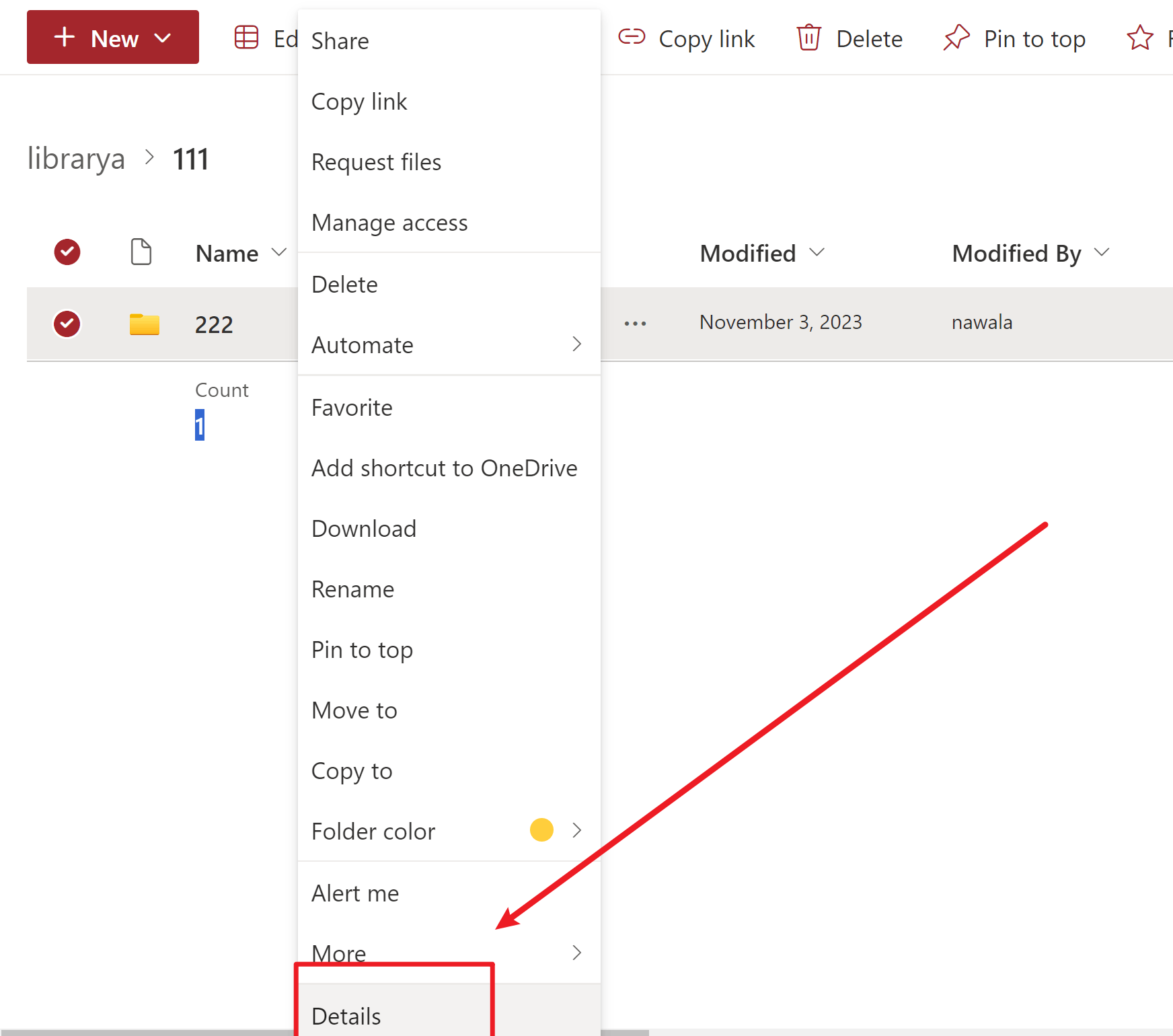Select the Automate menu entry

pyautogui.click(x=449, y=345)
